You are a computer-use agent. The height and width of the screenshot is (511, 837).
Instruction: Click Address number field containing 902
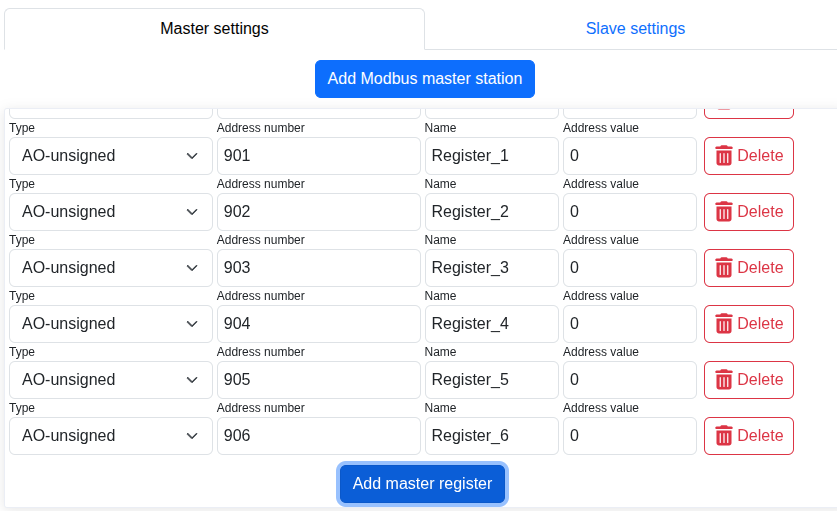tap(318, 212)
